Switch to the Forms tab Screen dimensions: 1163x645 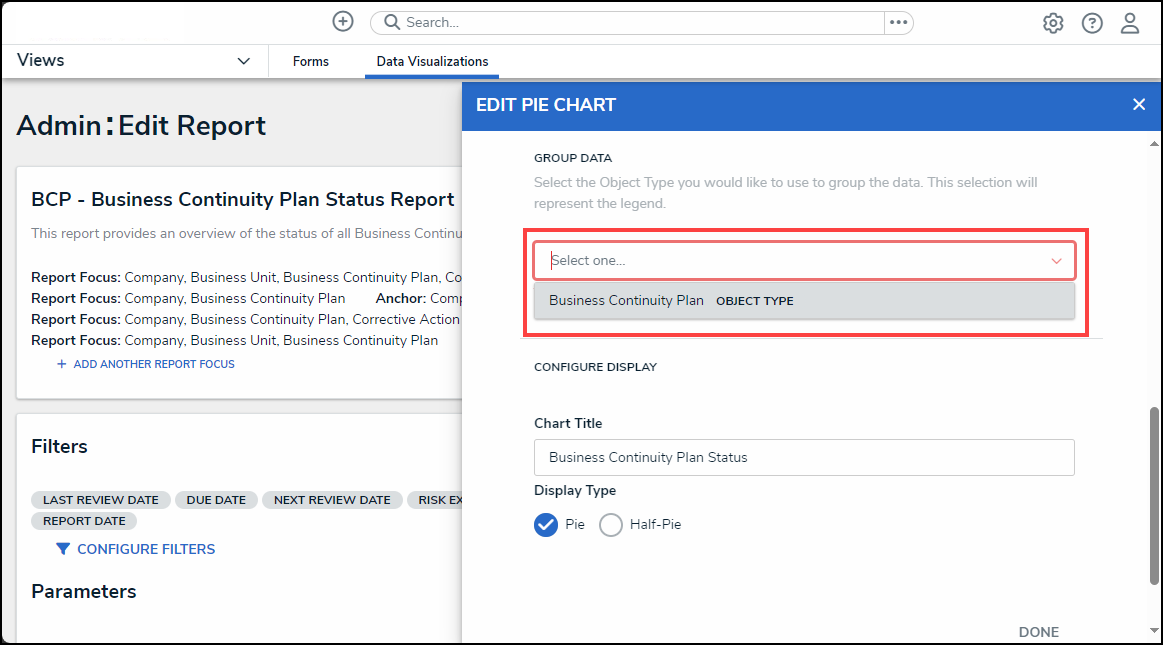click(x=311, y=62)
